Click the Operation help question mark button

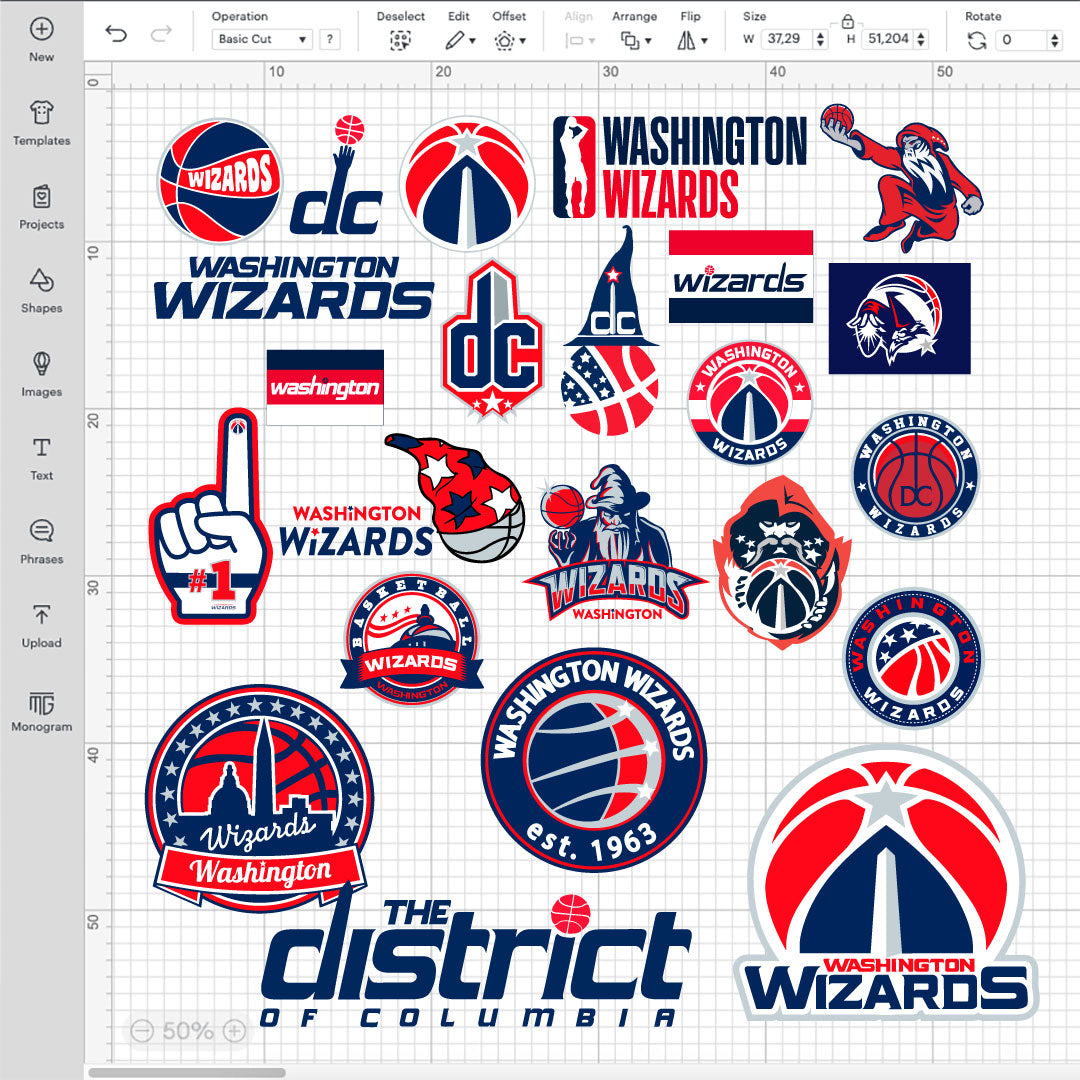(x=329, y=39)
